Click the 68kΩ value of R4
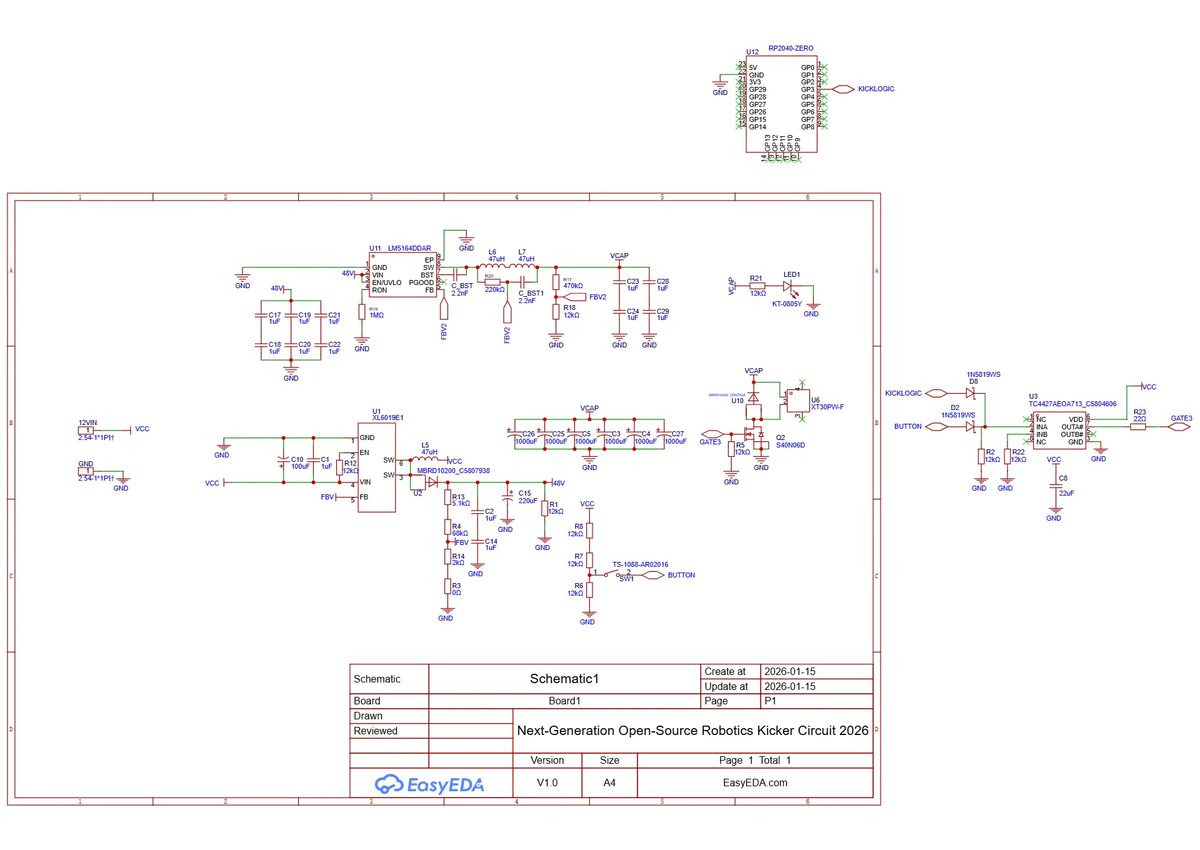The width and height of the screenshot is (1200, 850). tap(461, 533)
